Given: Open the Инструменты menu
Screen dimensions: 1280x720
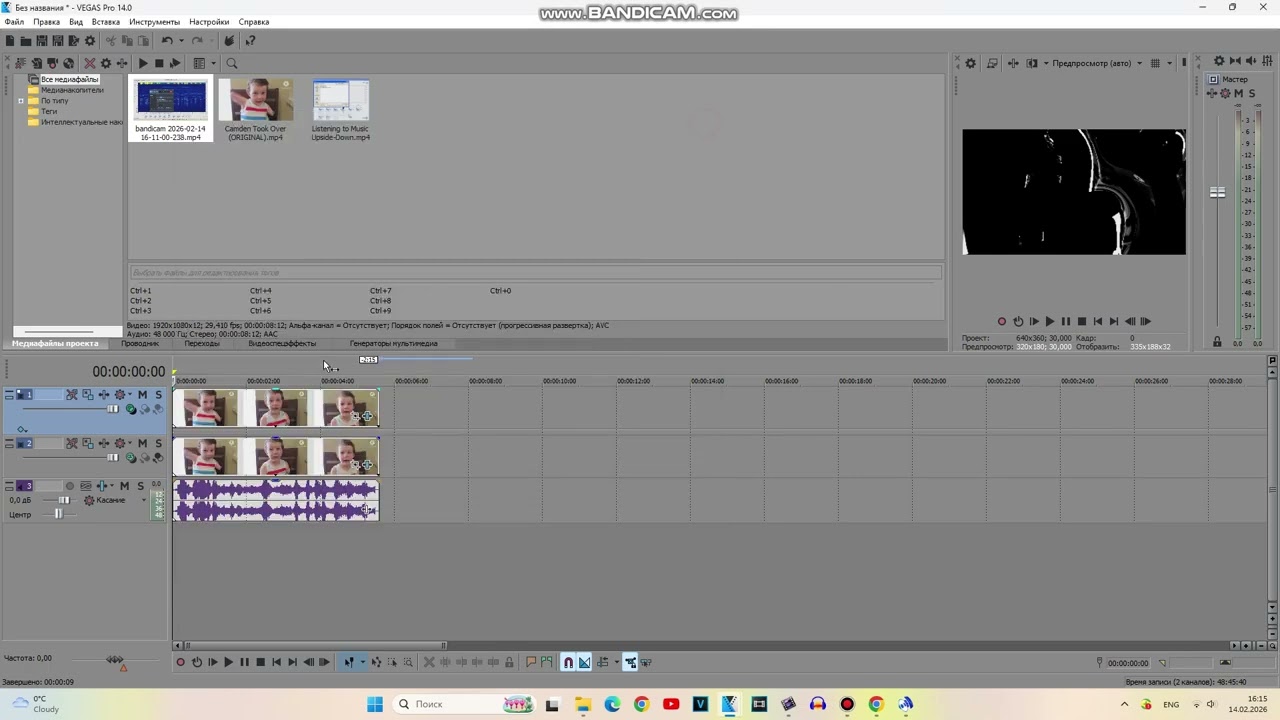Looking at the screenshot, I should [154, 21].
